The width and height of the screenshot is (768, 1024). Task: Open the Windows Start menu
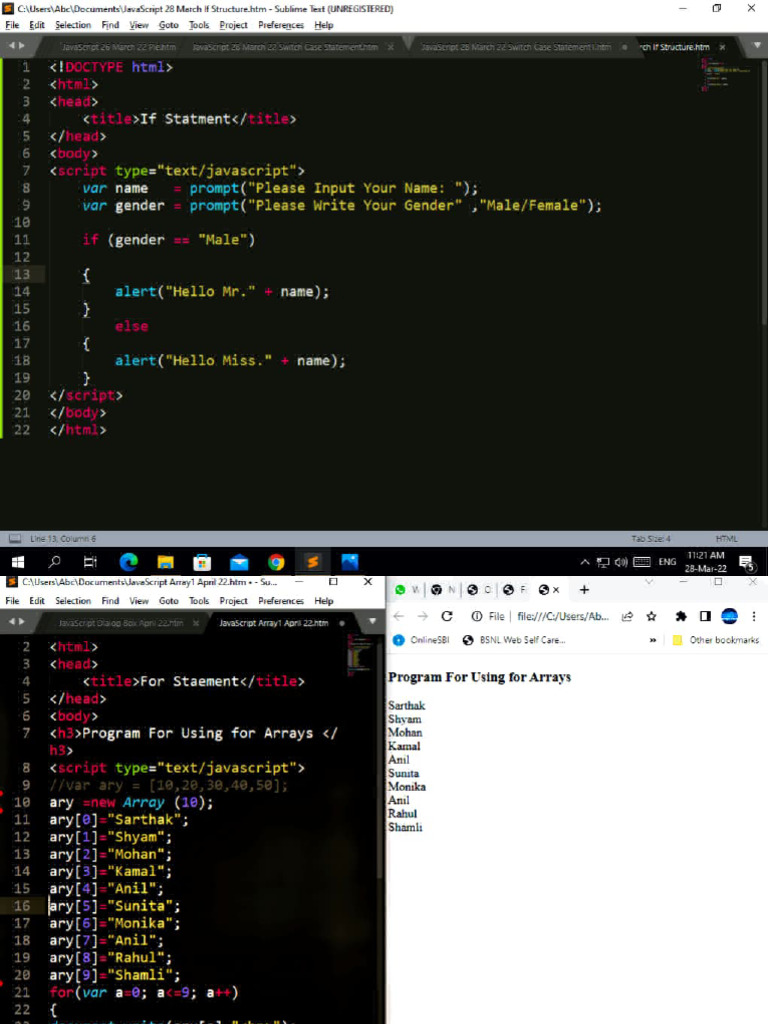18,562
